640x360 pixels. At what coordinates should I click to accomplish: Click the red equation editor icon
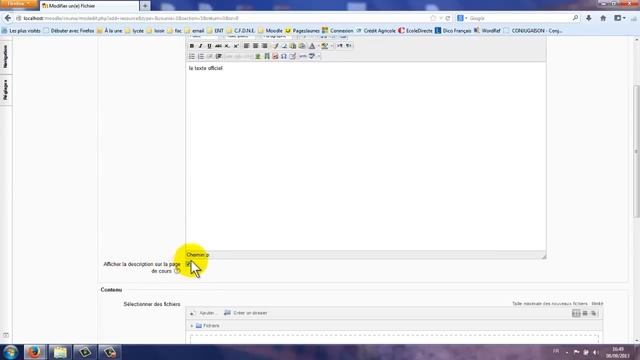coord(275,56)
